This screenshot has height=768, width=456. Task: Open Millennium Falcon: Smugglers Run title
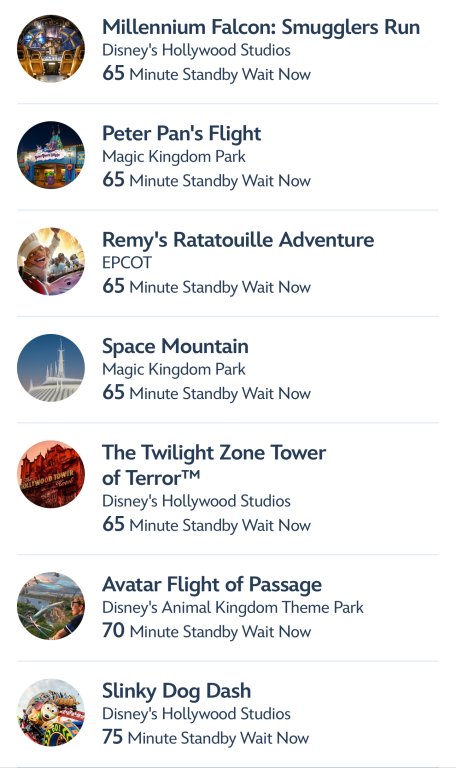pos(261,27)
